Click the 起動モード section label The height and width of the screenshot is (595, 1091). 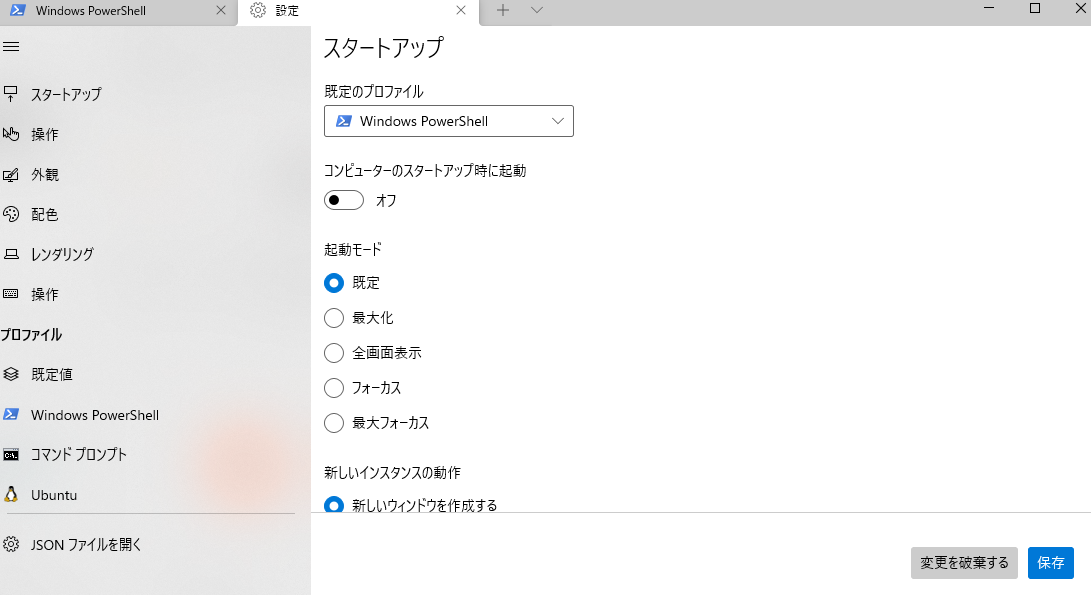(353, 249)
